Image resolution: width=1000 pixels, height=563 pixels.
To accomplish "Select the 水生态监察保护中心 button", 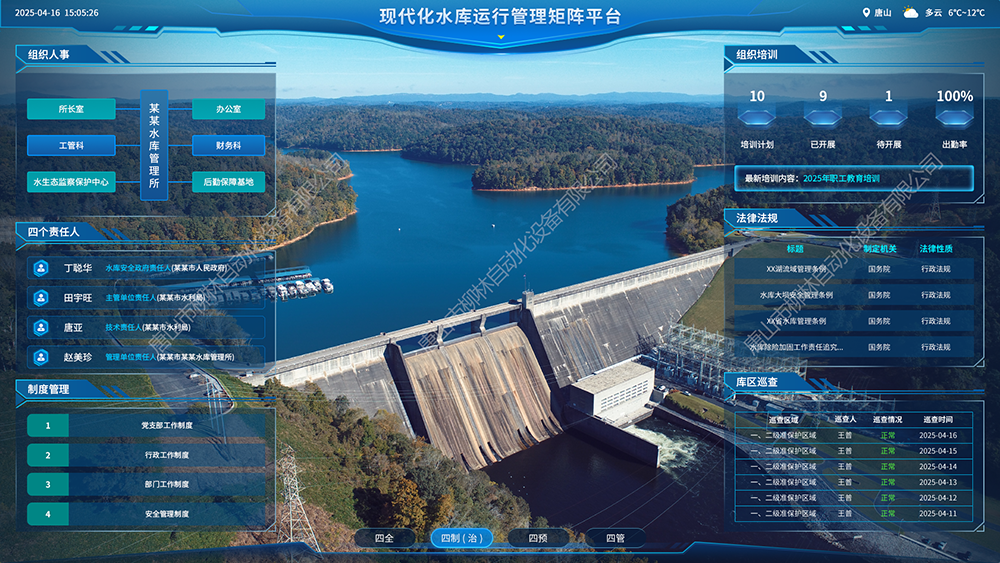I will [71, 182].
